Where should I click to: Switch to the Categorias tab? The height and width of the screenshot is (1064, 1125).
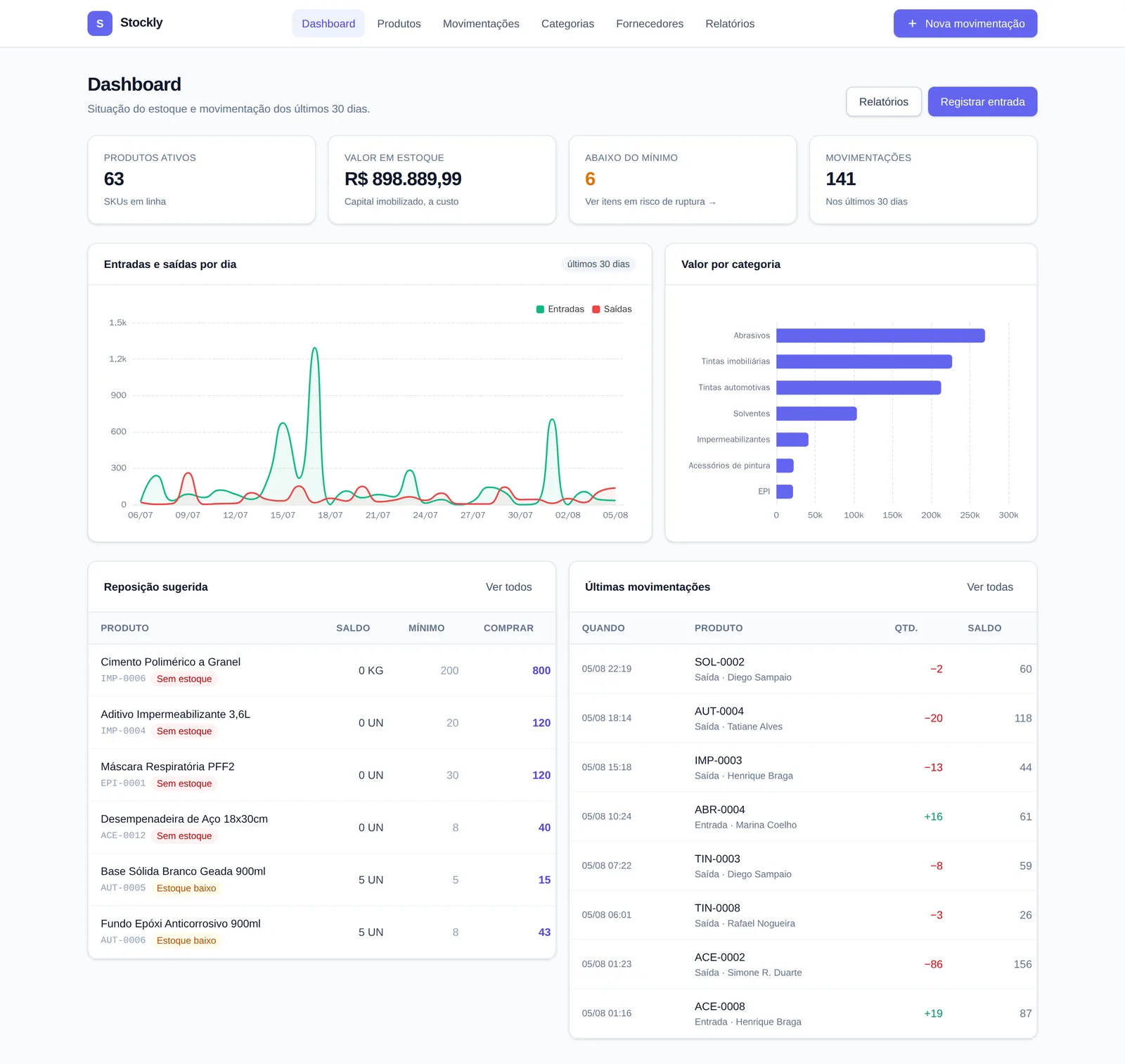567,23
